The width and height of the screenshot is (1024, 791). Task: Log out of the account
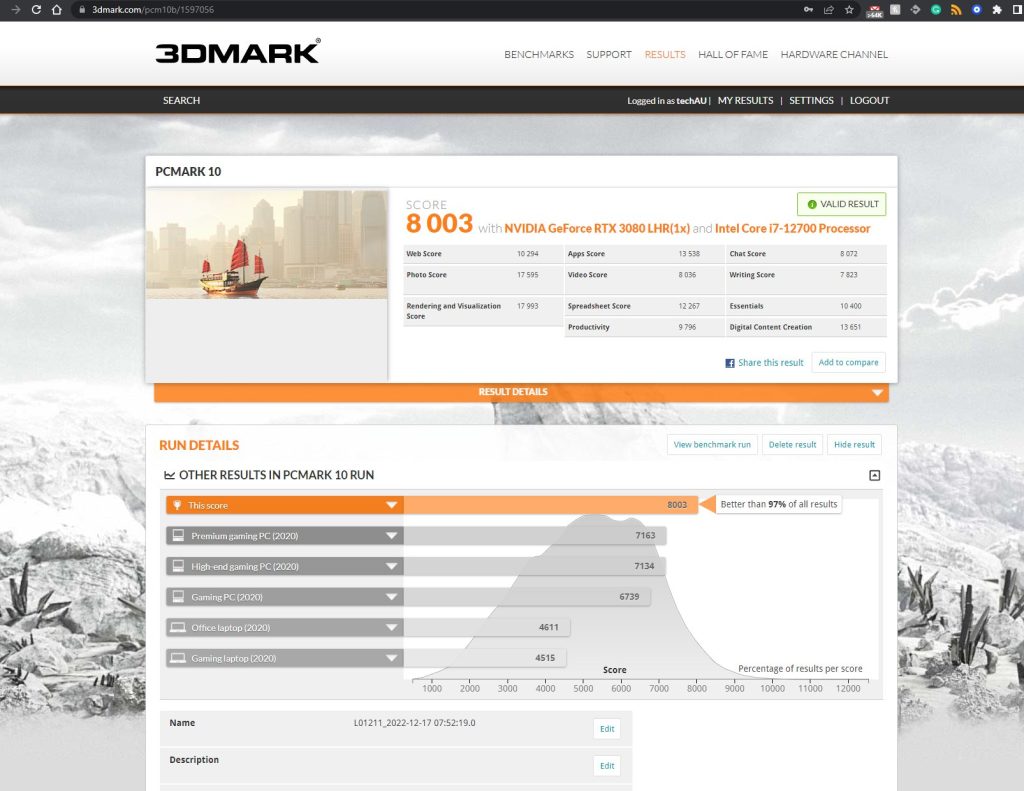click(x=869, y=101)
